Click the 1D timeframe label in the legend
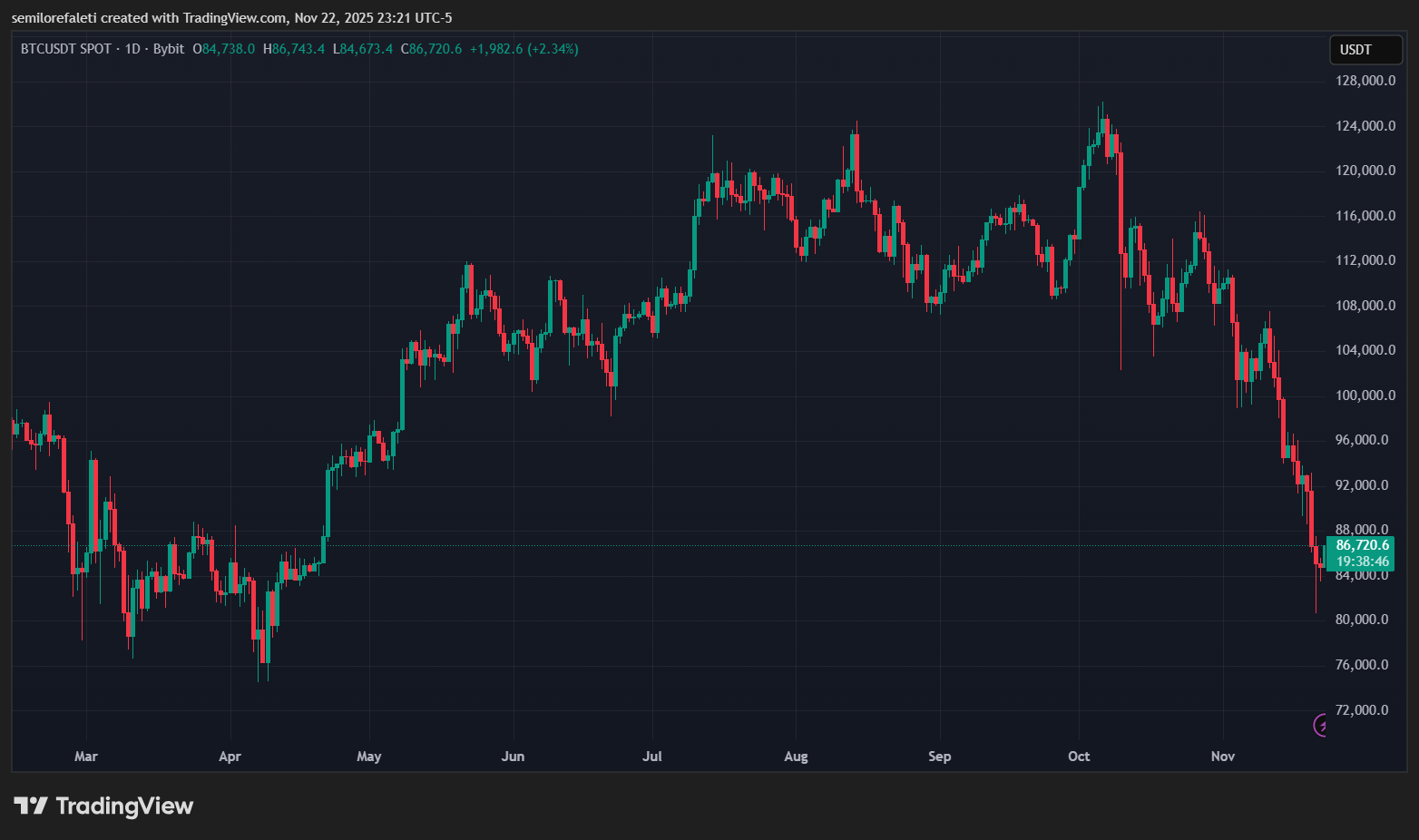 coord(132,50)
